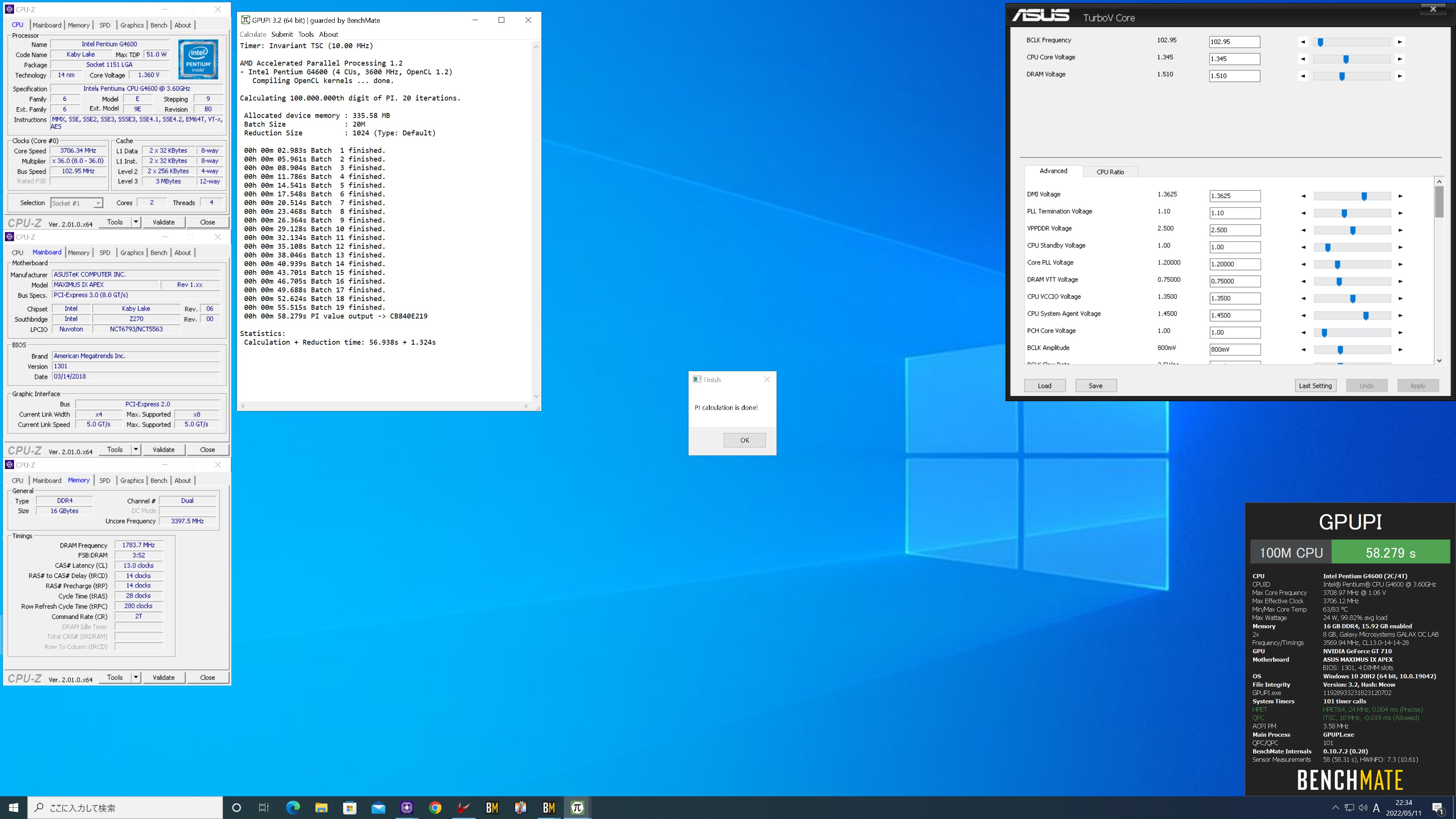1456x819 pixels.
Task: Click the TurboV advanced settings vertical scrollbar
Action: [x=1439, y=271]
